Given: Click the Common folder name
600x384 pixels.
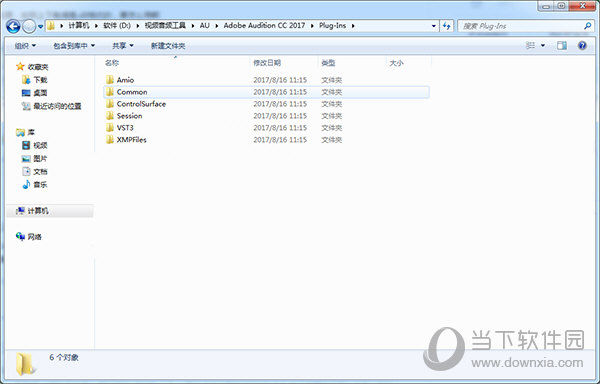Looking at the screenshot, I should pos(132,92).
